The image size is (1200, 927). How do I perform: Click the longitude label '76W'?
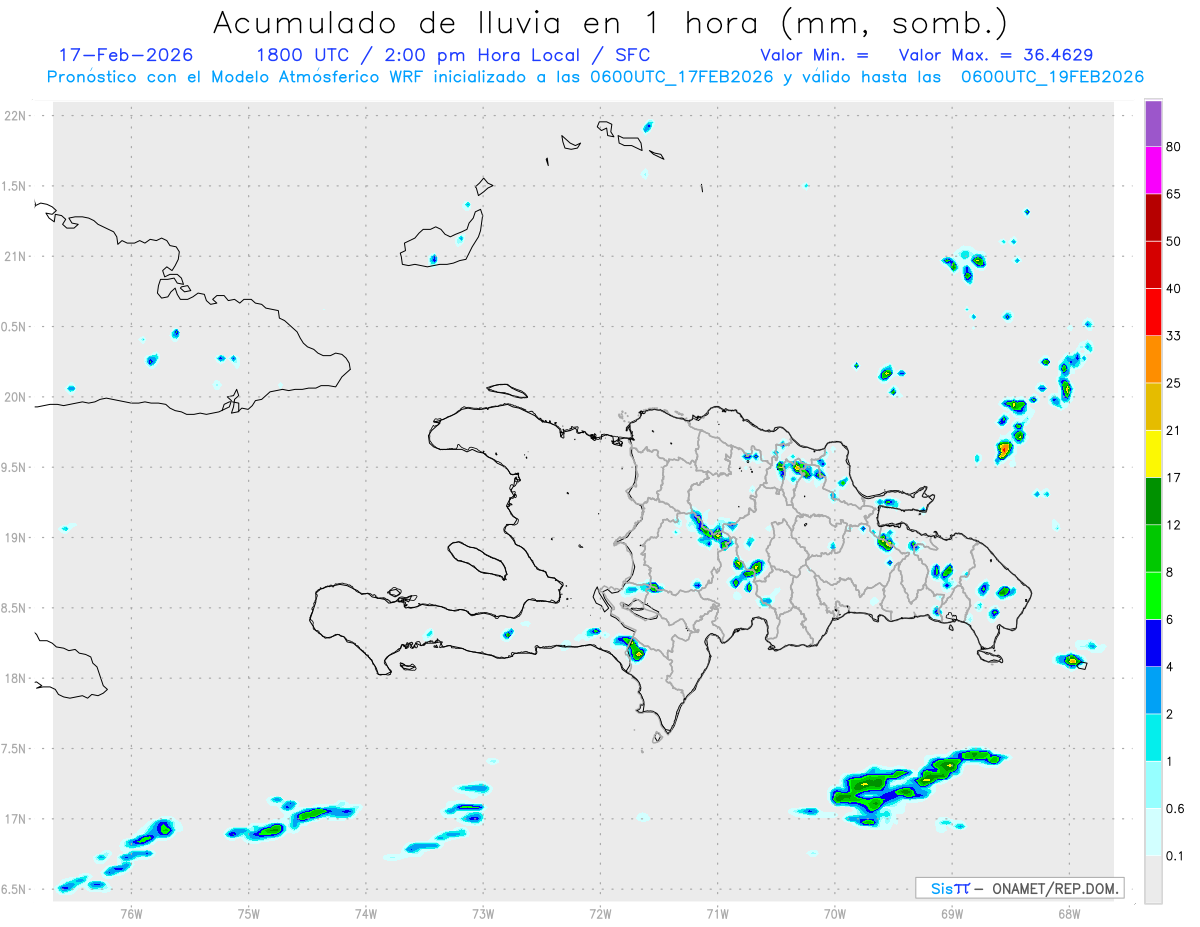tap(131, 912)
